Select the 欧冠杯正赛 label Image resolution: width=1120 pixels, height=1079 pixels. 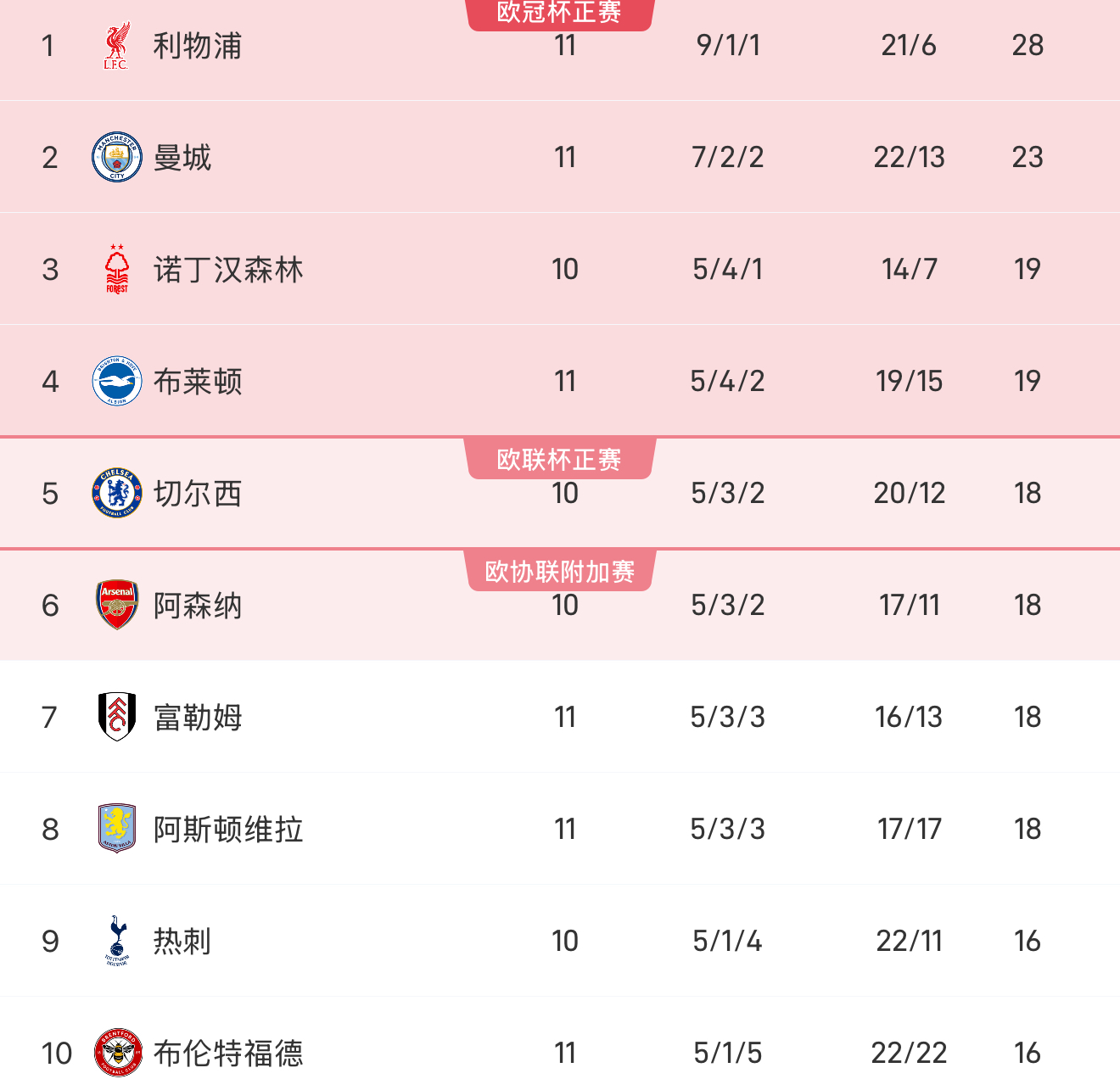[x=559, y=14]
